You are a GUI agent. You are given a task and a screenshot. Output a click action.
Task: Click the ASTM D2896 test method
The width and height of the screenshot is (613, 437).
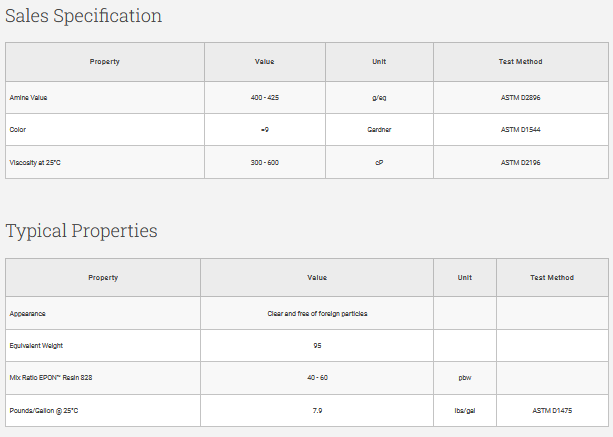[x=520, y=98]
